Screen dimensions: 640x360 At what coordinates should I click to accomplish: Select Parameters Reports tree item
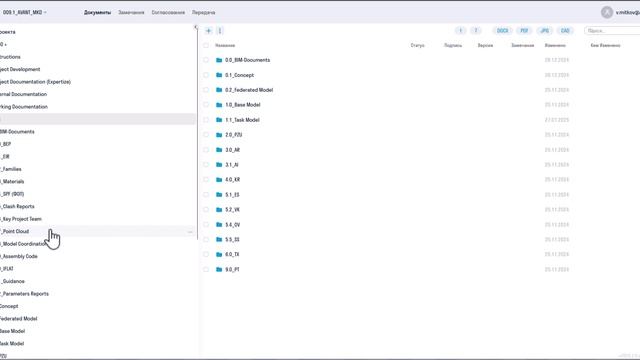tap(24, 294)
